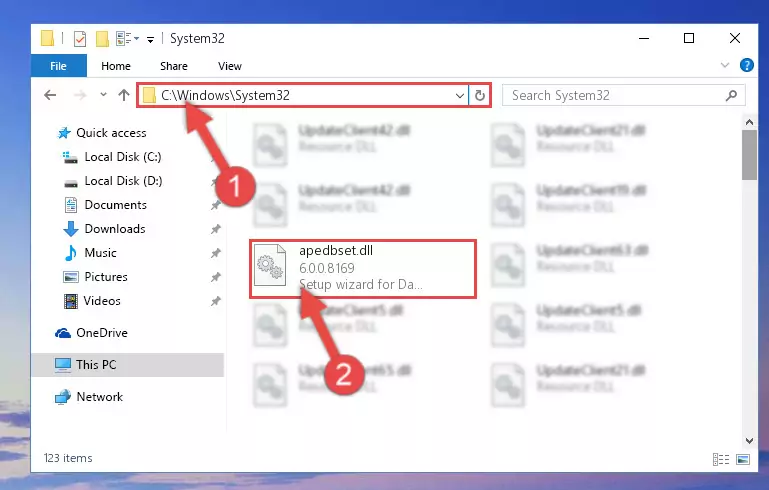Click the New folder icon in title bar
This screenshot has width=769, height=490.
point(102,38)
